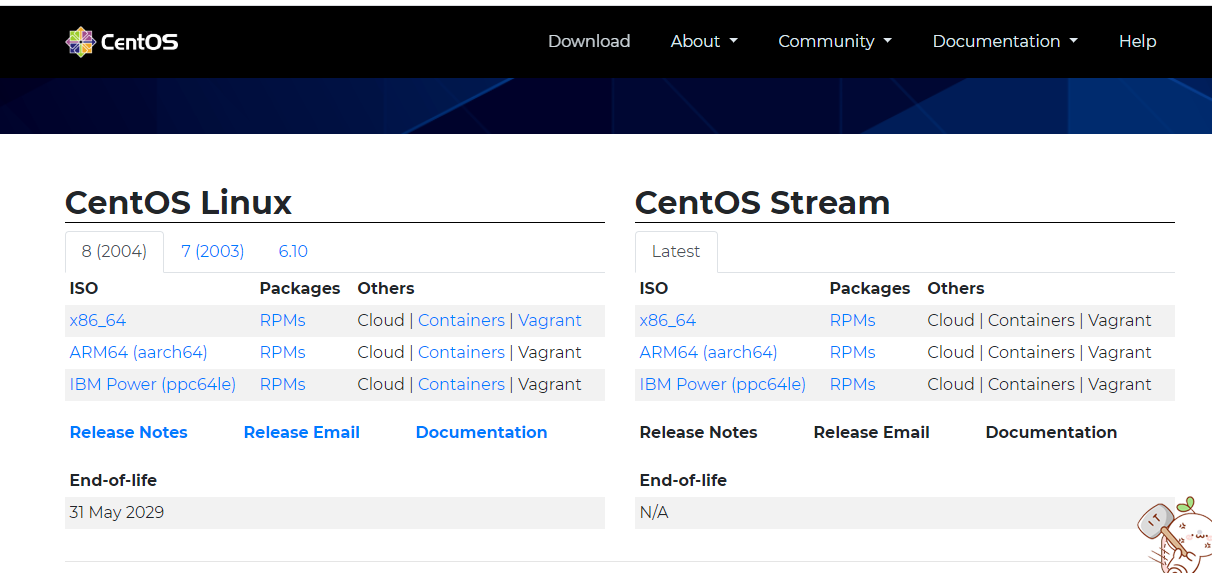The width and height of the screenshot is (1212, 573).
Task: Expand the About dropdown menu
Action: [x=704, y=41]
